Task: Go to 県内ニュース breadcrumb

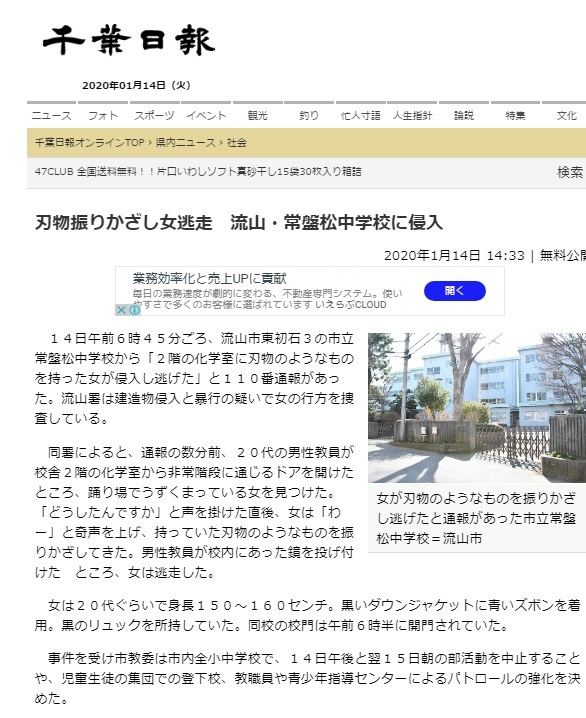Action: click(185, 142)
